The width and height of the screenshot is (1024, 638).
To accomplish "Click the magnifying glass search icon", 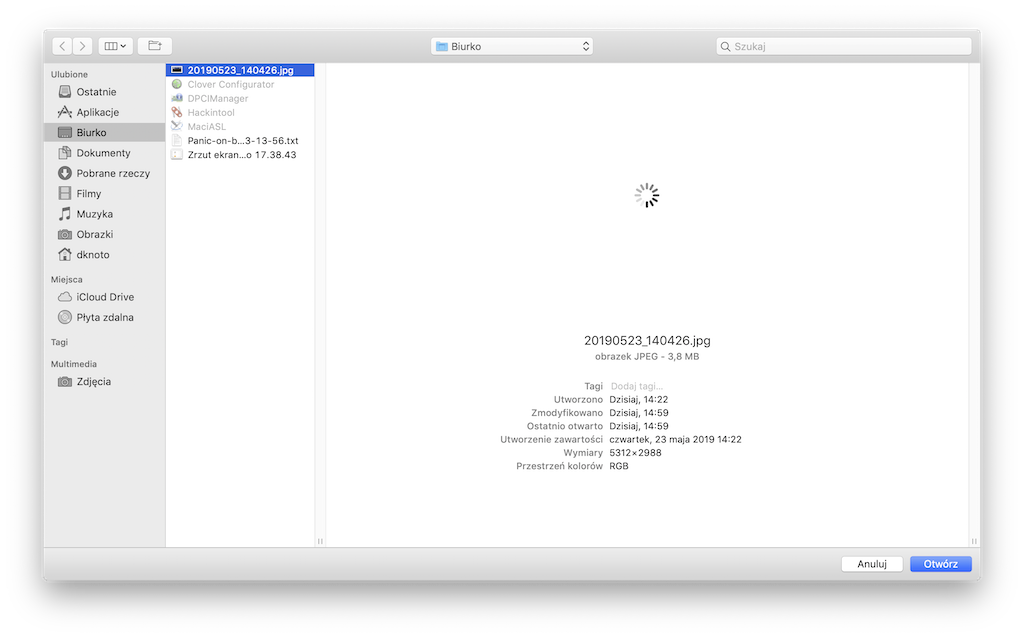I will coord(725,46).
